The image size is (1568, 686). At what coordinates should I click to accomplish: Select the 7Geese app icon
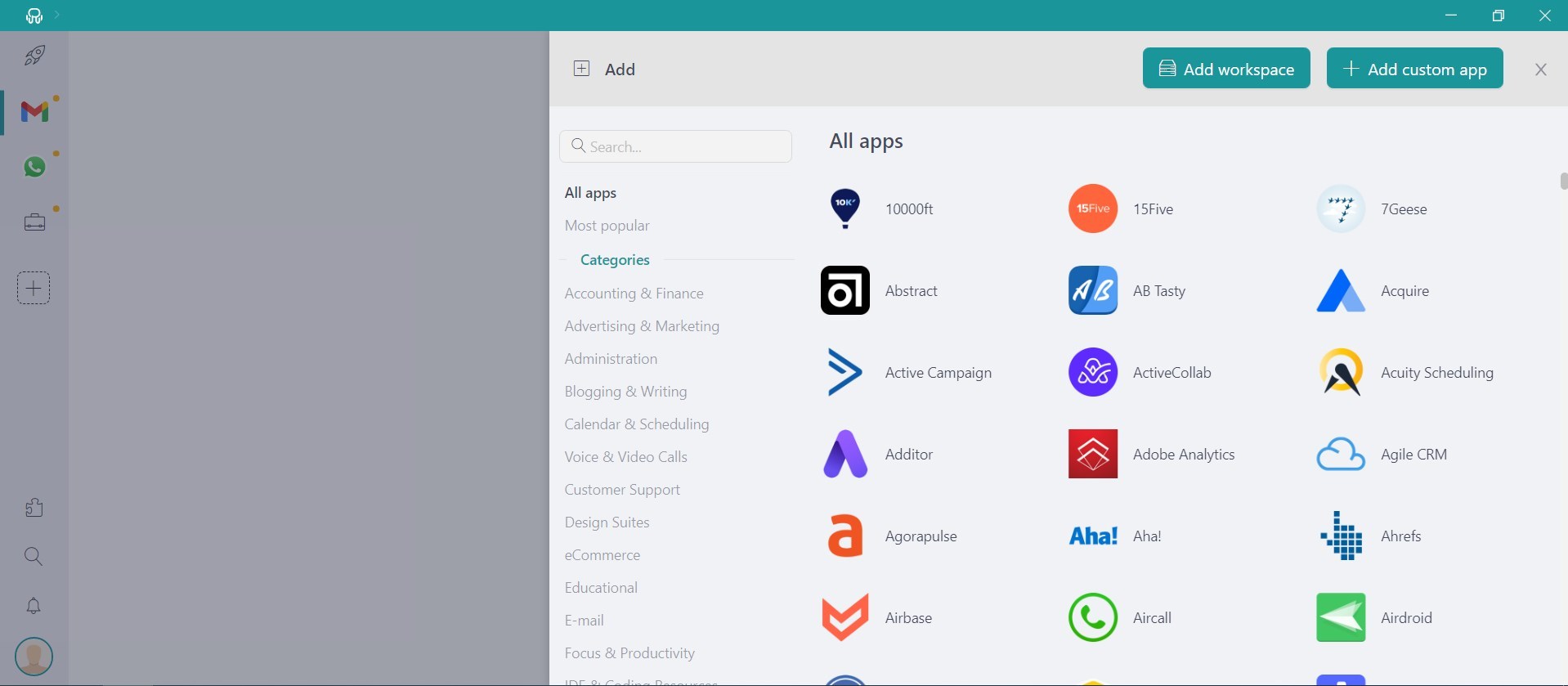coord(1341,208)
